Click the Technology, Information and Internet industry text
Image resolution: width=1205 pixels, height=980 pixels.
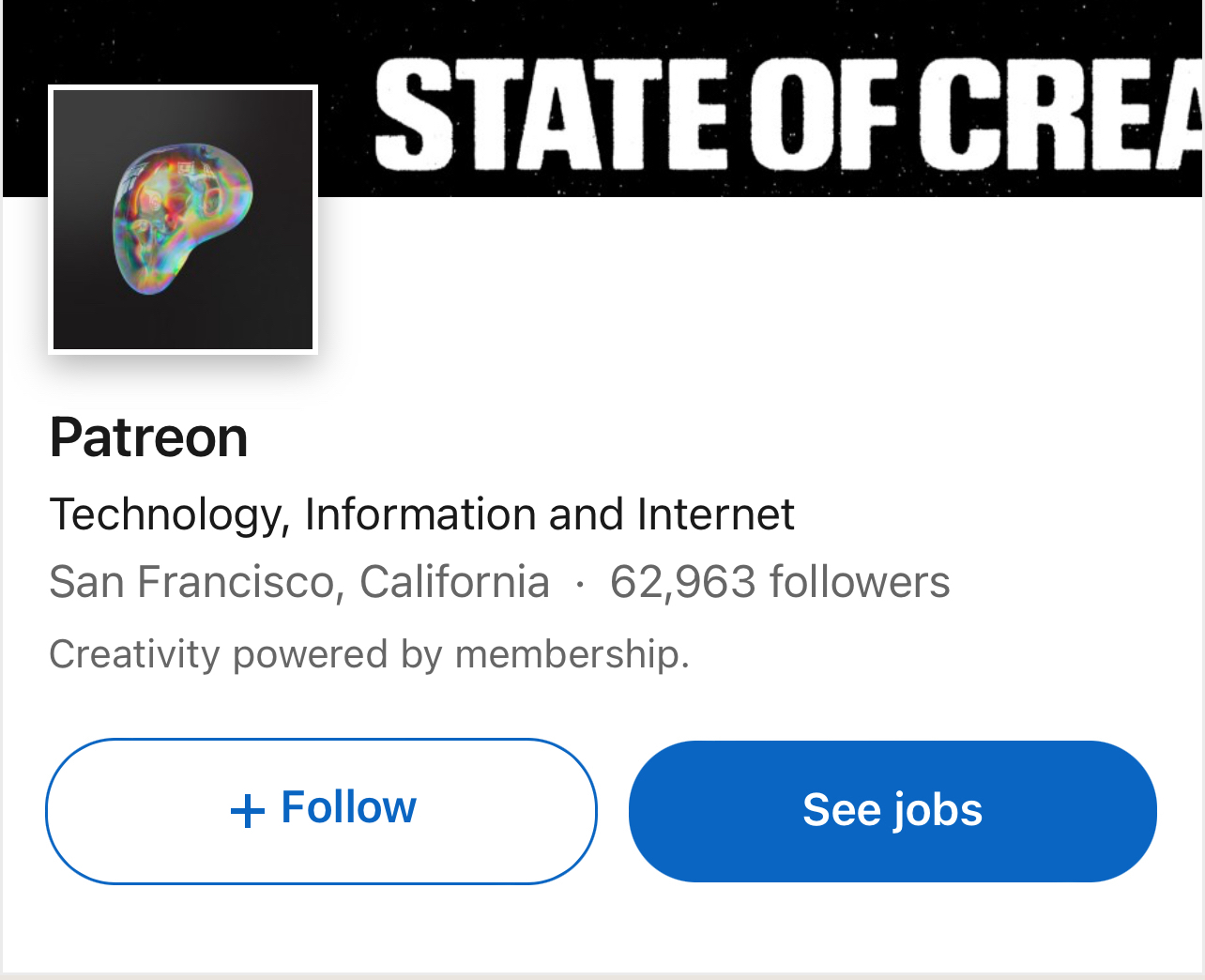(x=421, y=514)
